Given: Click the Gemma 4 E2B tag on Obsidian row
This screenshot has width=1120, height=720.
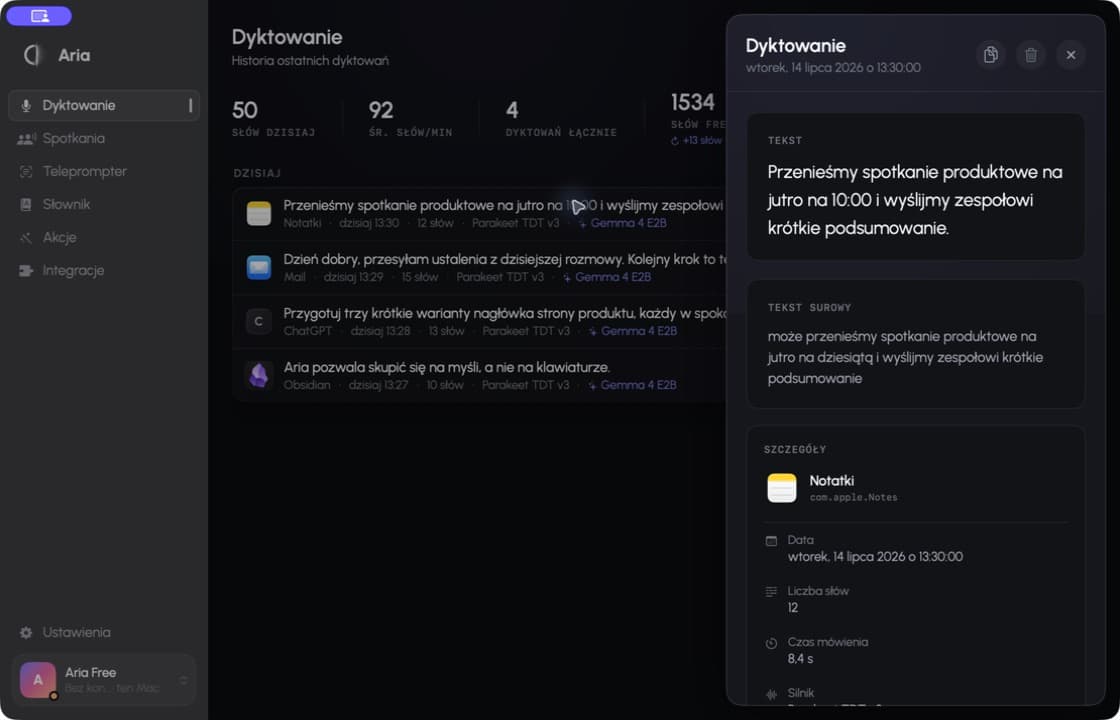Looking at the screenshot, I should click(x=632, y=386).
